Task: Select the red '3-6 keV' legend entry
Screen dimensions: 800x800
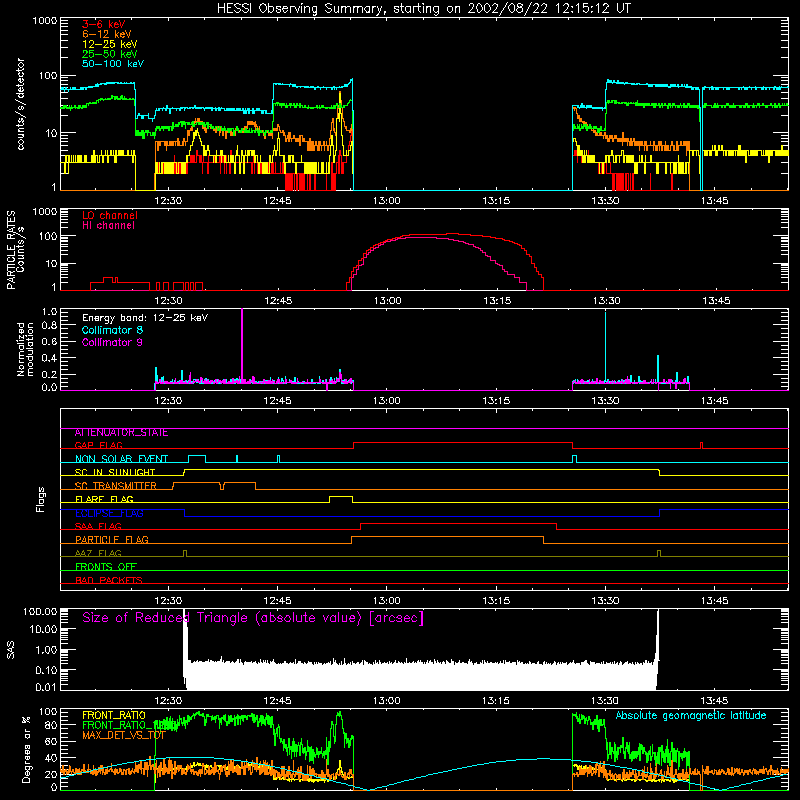Action: coord(104,24)
